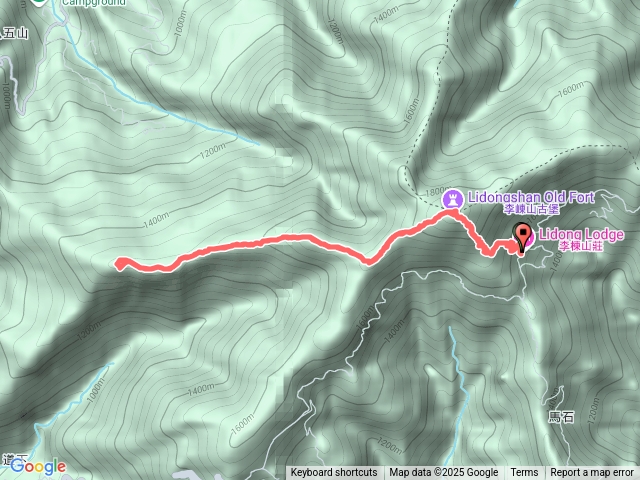Click Report a map error link
This screenshot has height=480, width=640.
click(592, 473)
